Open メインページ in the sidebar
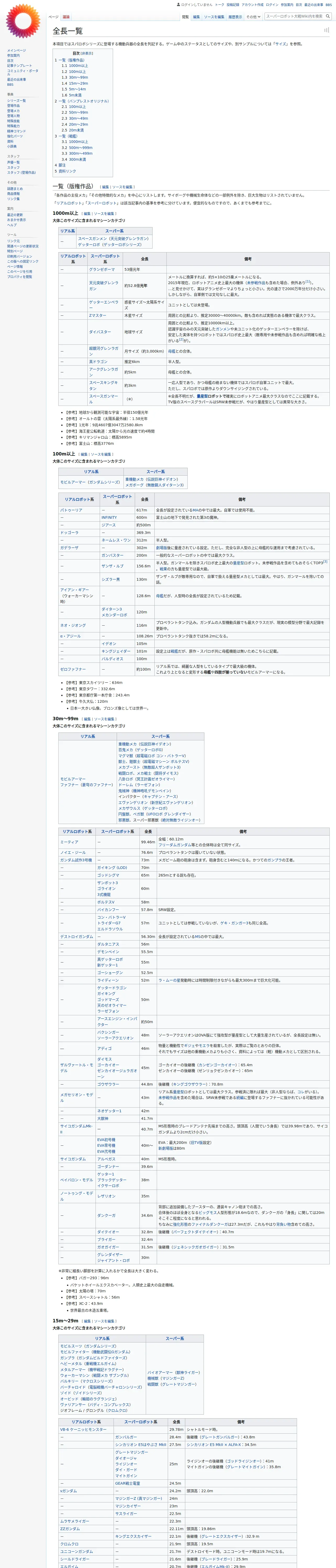This screenshot has width=336, height=1568. pos(16,50)
